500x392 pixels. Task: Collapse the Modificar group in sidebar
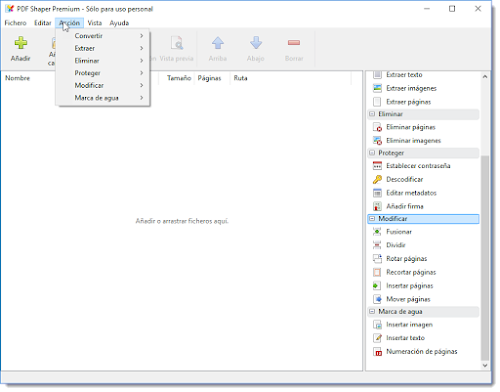click(x=372, y=219)
